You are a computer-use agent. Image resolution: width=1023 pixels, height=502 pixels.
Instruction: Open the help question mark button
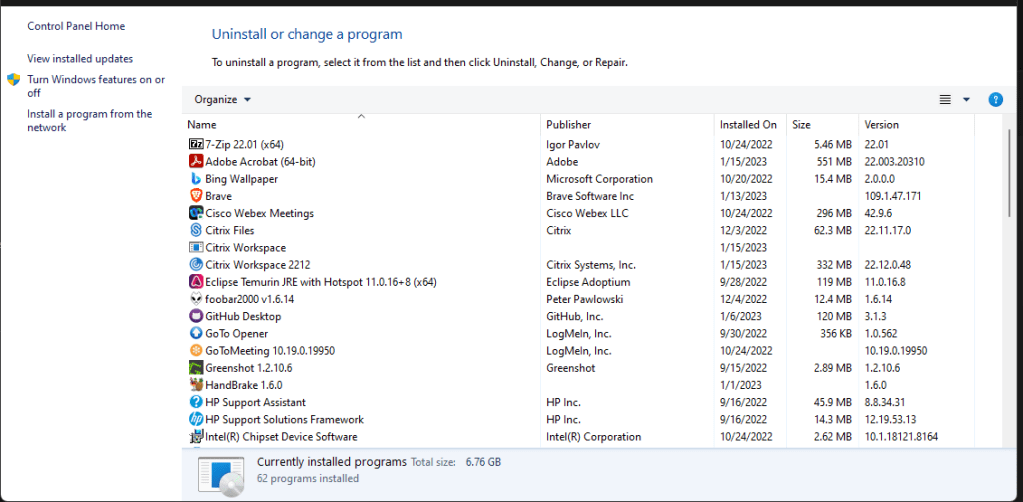995,100
